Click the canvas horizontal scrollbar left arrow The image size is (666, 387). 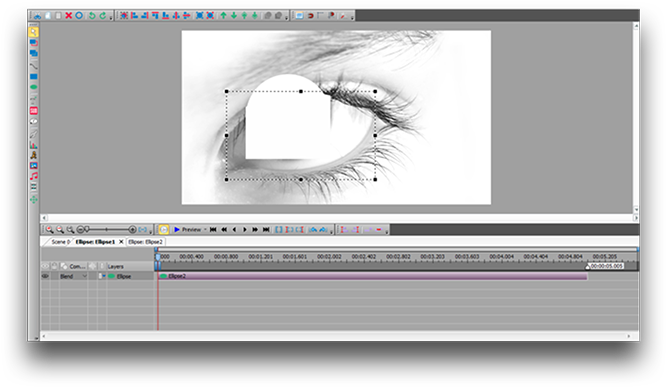[x=44, y=218]
